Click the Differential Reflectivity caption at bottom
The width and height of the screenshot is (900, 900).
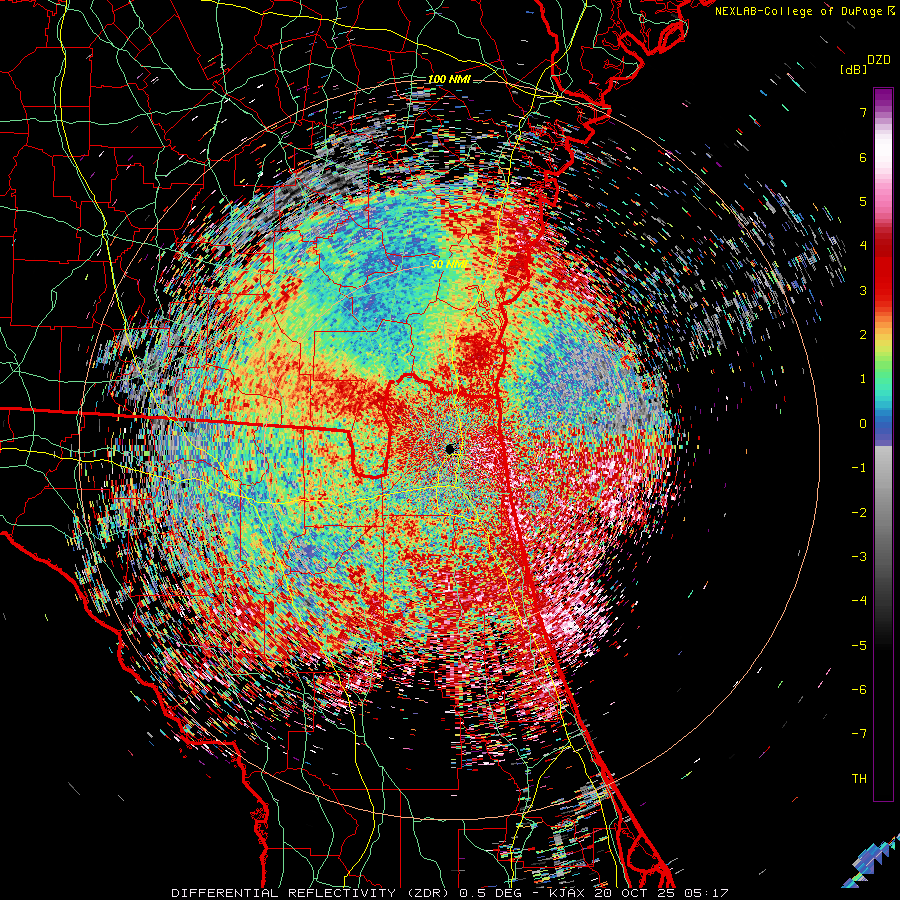[450, 893]
